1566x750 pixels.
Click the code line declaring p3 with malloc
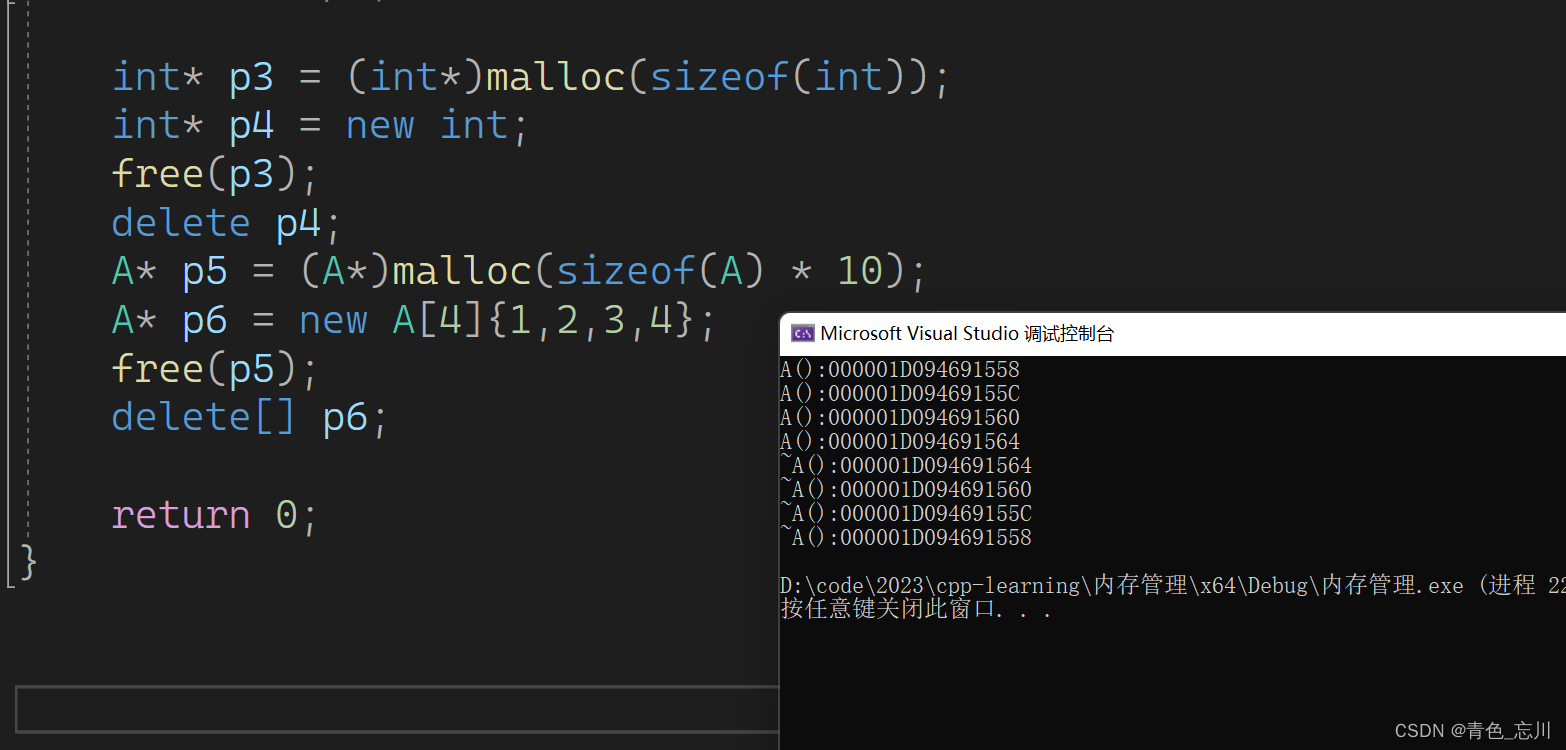click(x=531, y=78)
